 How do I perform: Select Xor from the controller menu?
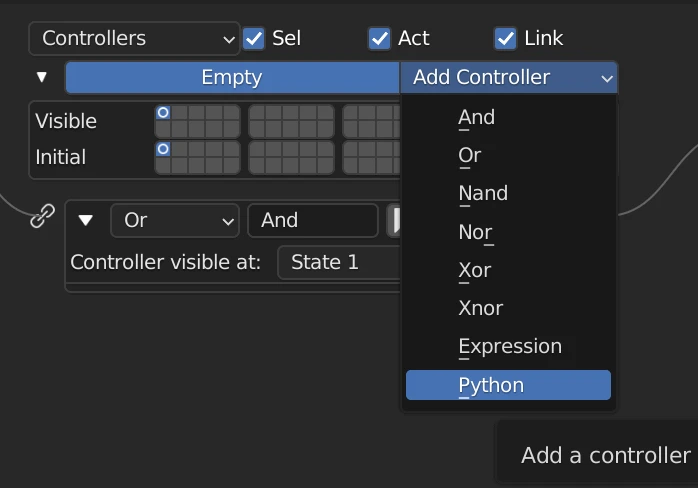coord(475,270)
